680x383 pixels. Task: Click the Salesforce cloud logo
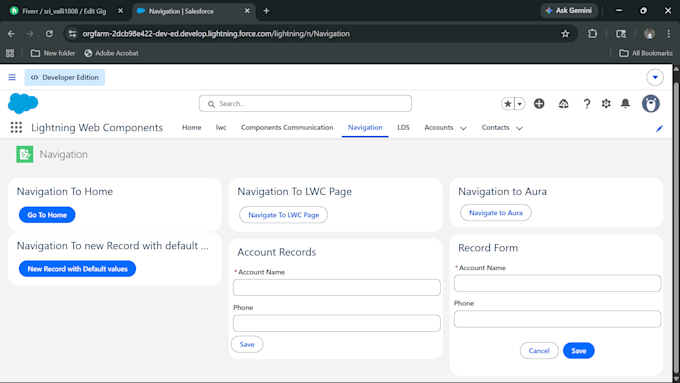[23, 103]
